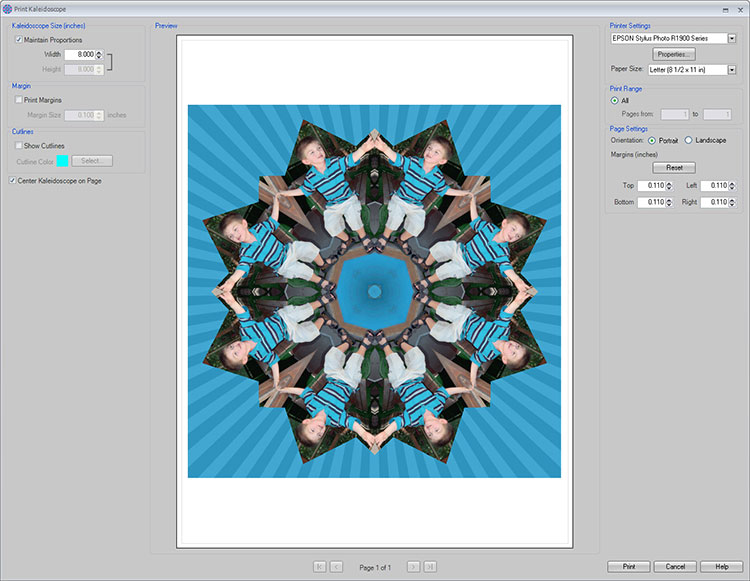Click the Right margin spinner arrows
The height and width of the screenshot is (581, 750).
point(732,202)
